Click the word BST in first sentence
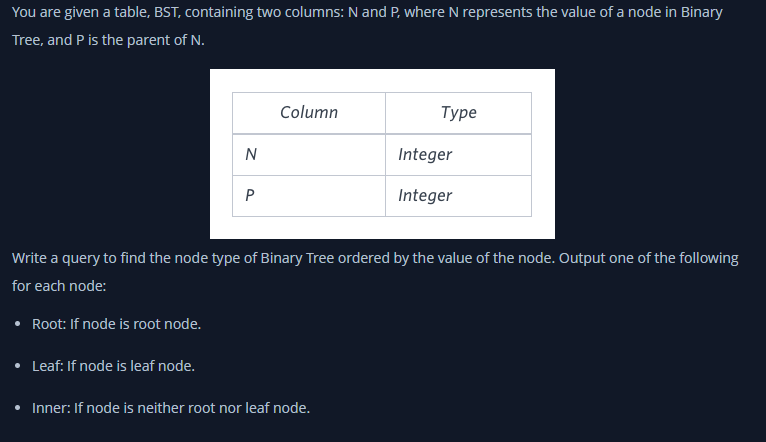Viewport: 766px width, 442px height. (x=167, y=12)
